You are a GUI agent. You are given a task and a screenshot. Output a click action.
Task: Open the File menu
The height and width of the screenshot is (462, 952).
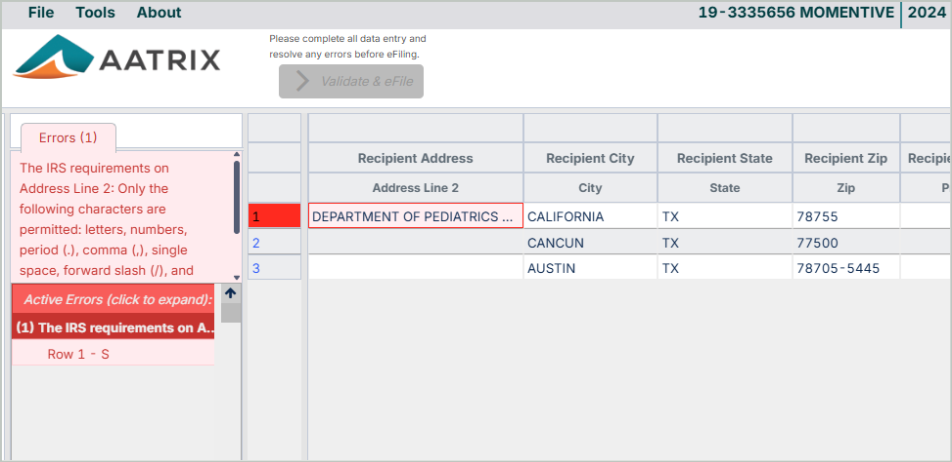pyautogui.click(x=41, y=13)
